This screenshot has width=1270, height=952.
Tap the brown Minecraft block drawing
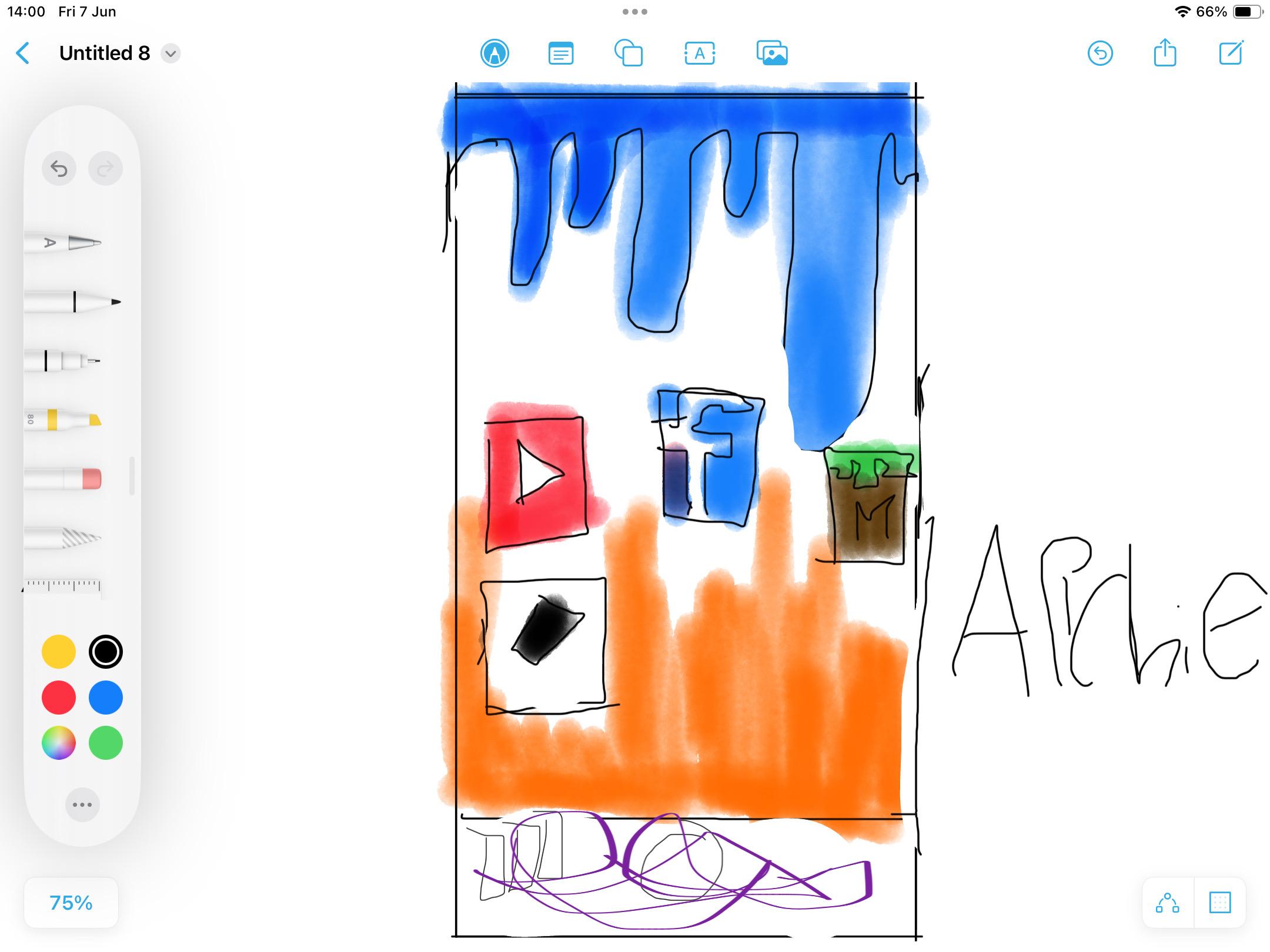coord(870,504)
